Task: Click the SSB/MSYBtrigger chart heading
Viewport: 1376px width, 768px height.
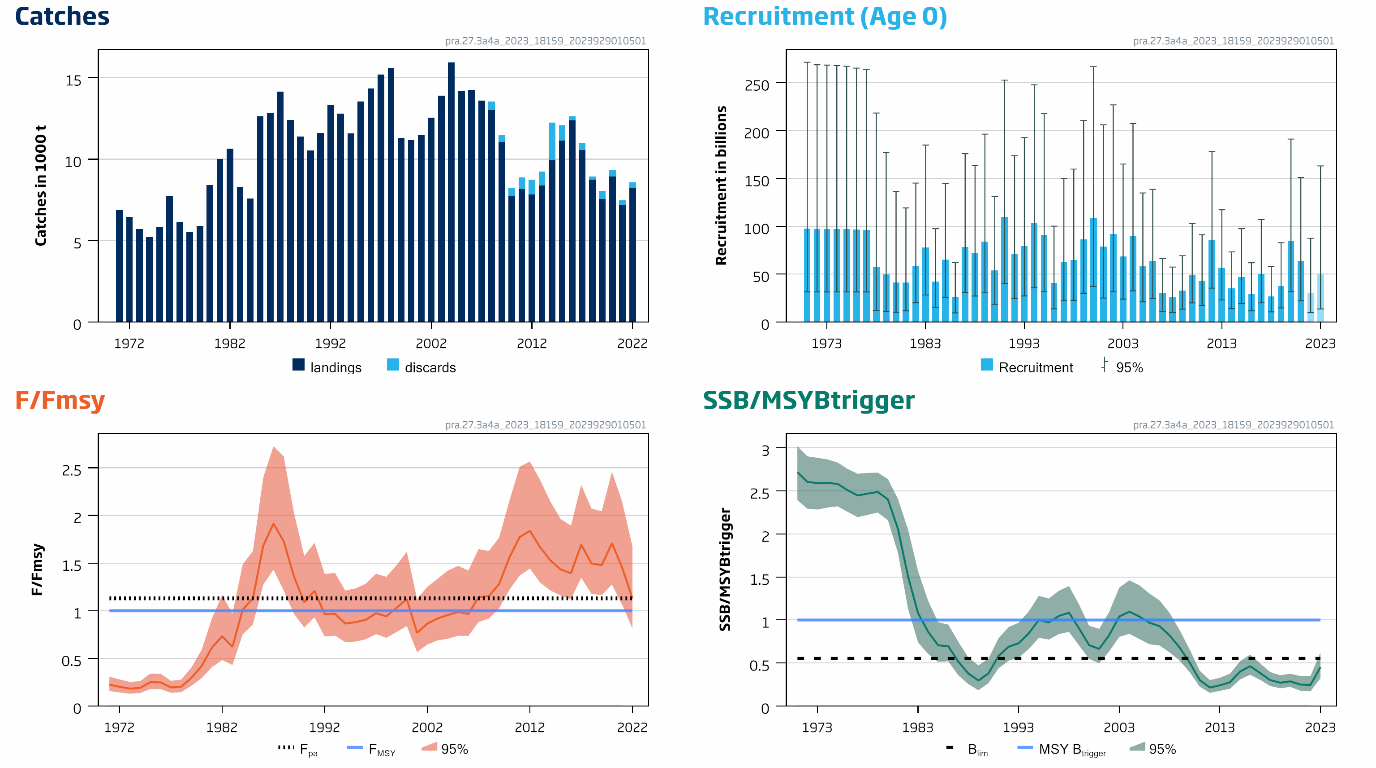Action: 809,401
